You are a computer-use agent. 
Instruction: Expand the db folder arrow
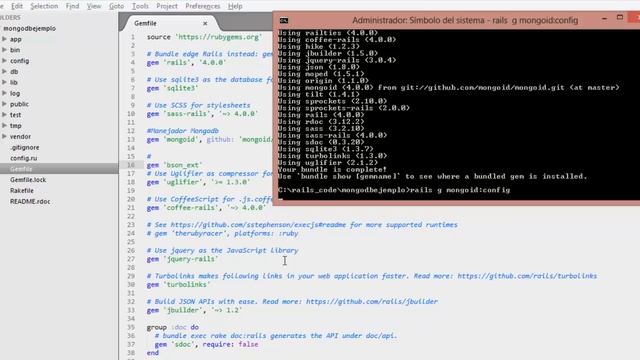4,71
